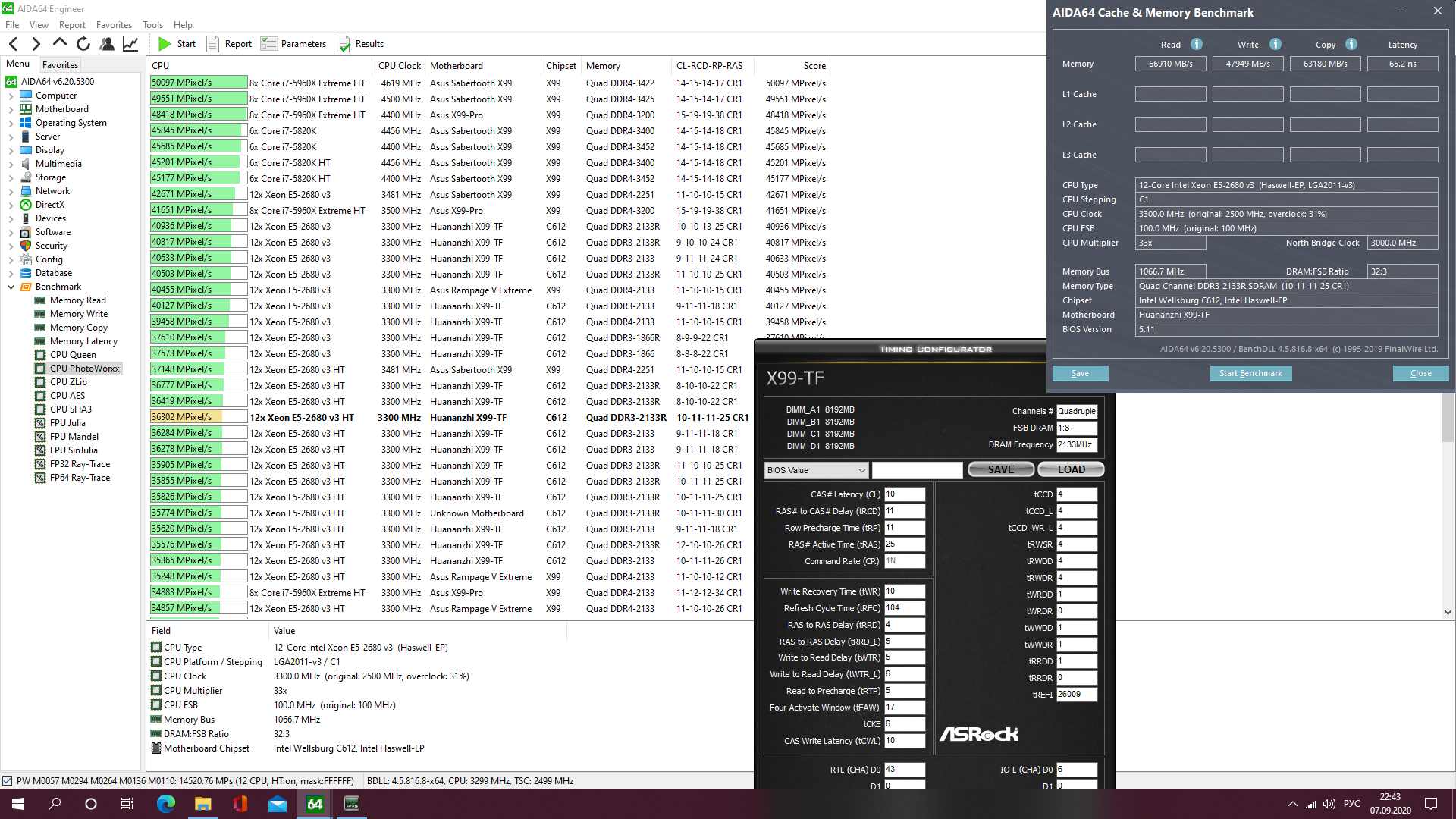Click the Copy info icon
This screenshot has height=819, width=1456.
pyautogui.click(x=1351, y=44)
